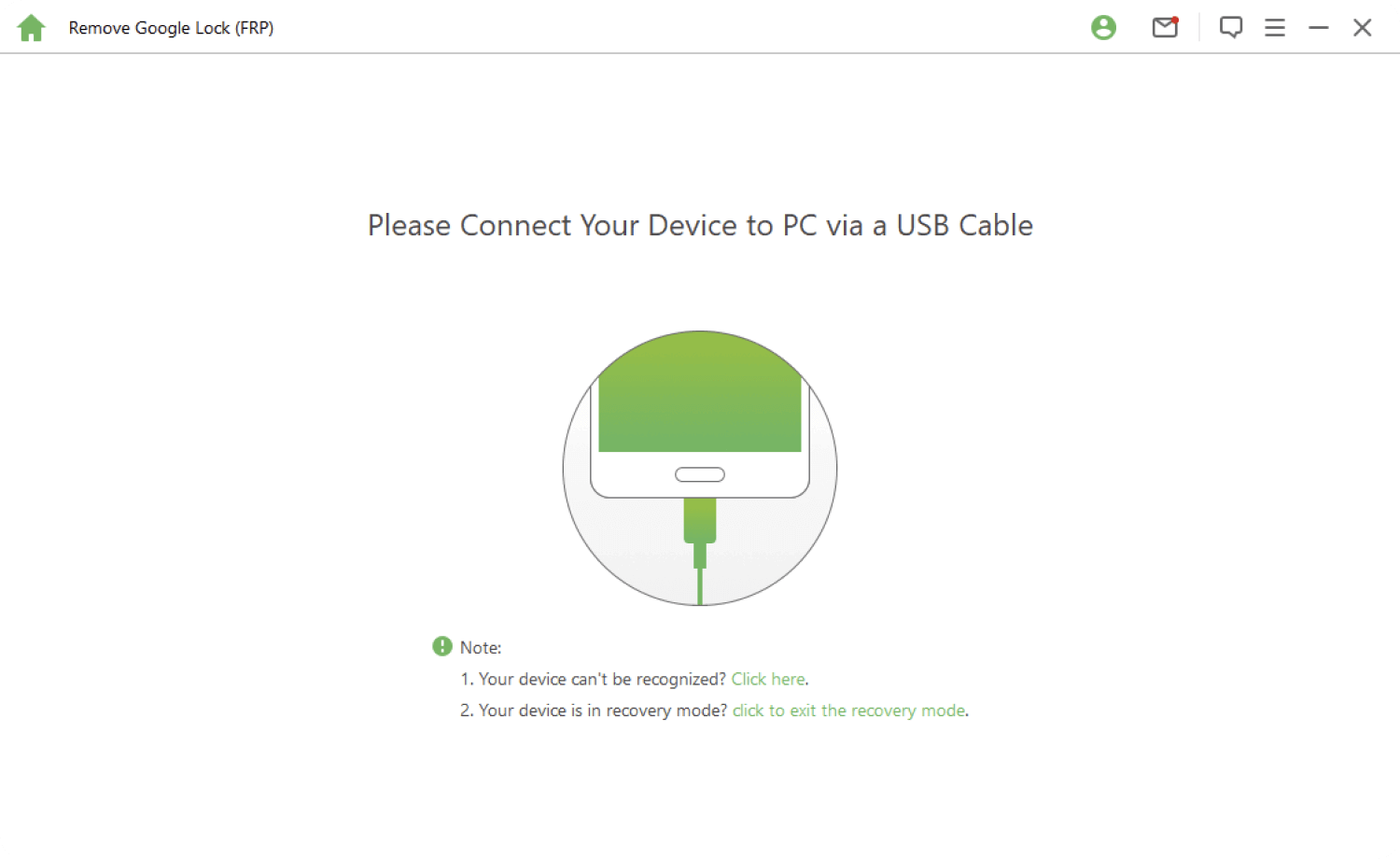Open the user account profile icon
The image size is (1400, 859).
point(1103,28)
